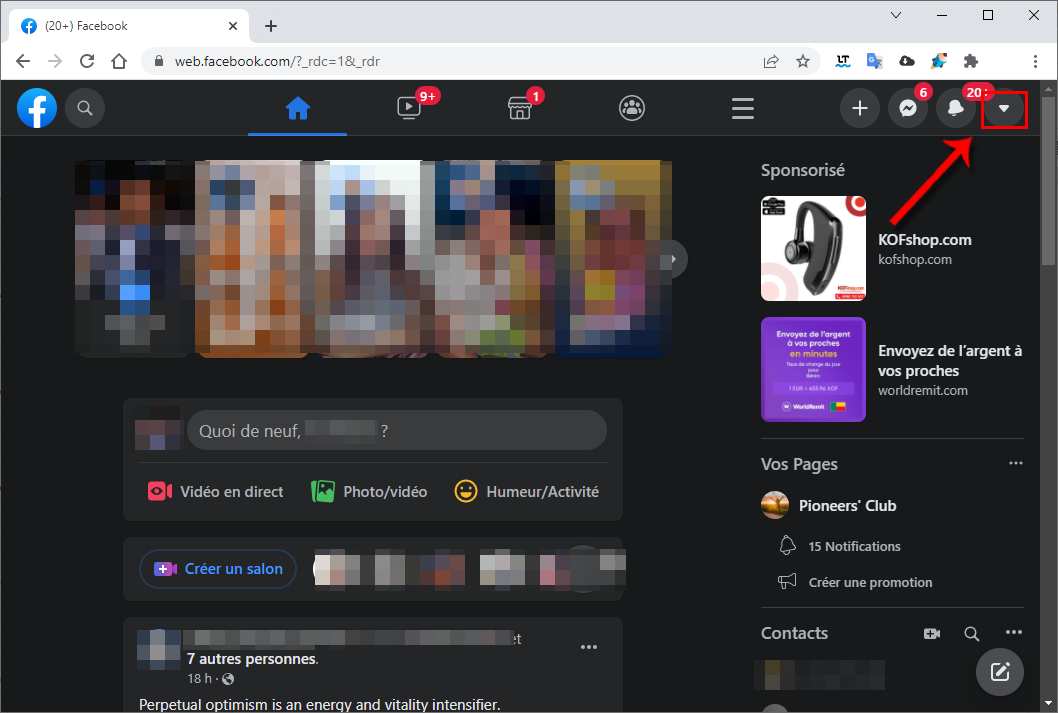Bookmark this page with the star
Screen dimensions: 1058x713
(x=802, y=61)
